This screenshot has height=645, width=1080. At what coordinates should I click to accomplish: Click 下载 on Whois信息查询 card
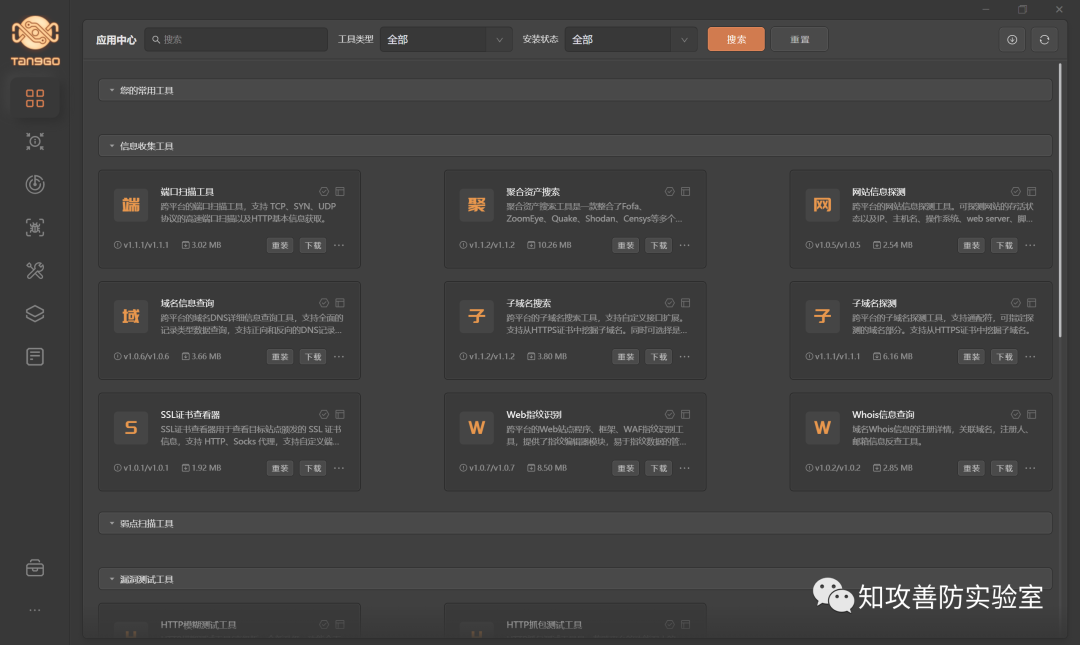1005,469
